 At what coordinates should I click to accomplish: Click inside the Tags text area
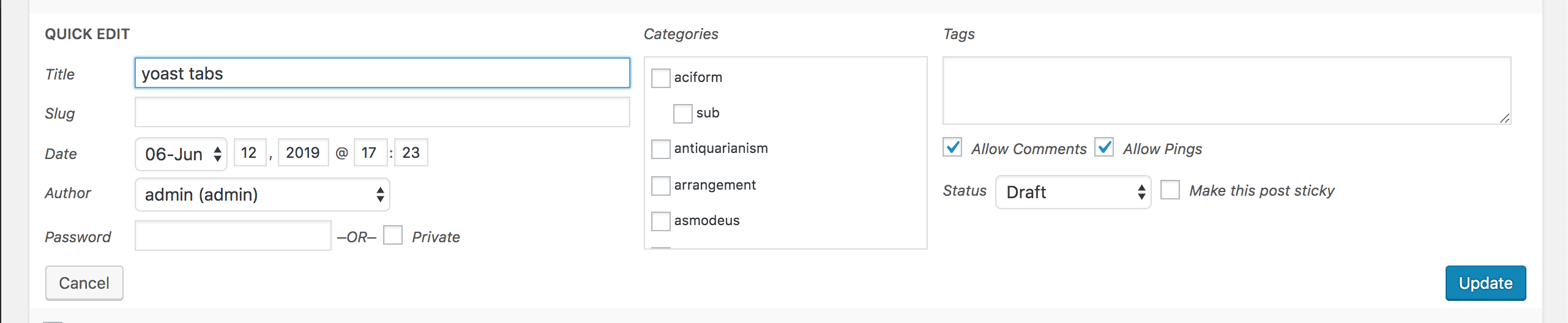click(x=1226, y=91)
